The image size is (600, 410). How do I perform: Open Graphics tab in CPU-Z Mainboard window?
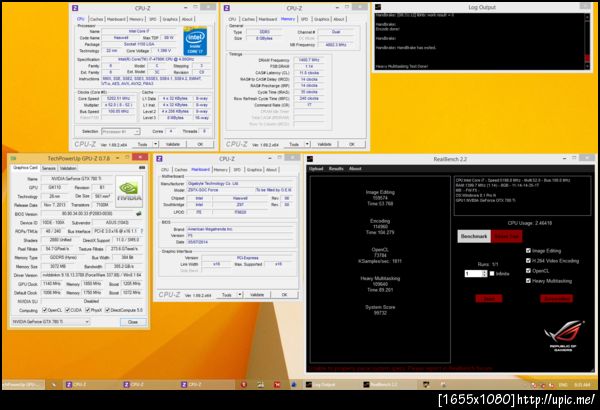point(254,170)
